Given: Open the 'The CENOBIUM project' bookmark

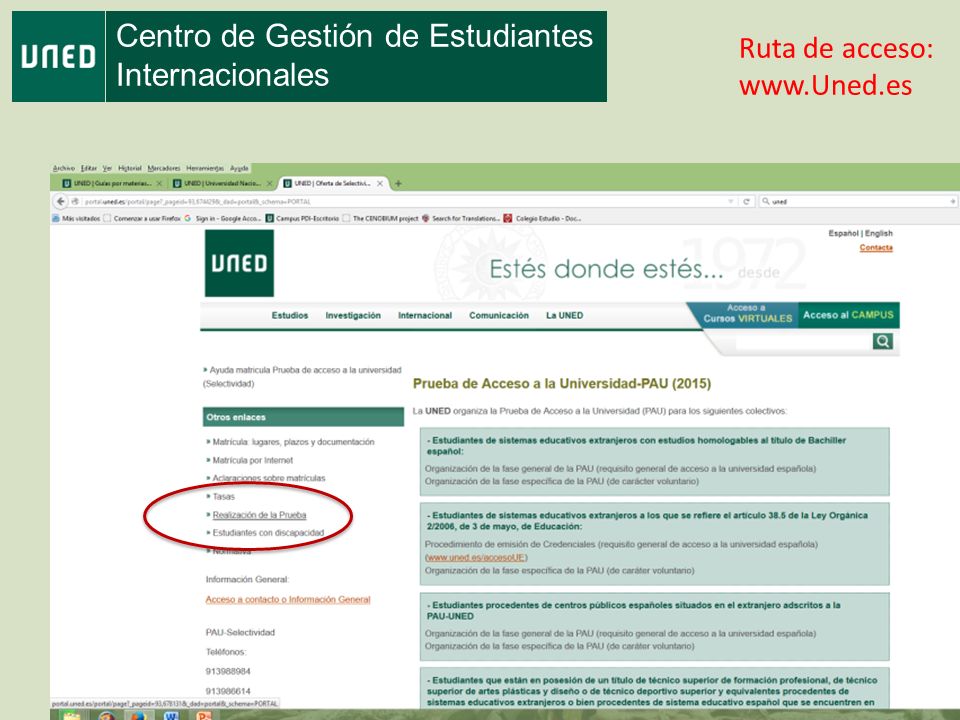Looking at the screenshot, I should click(x=380, y=218).
